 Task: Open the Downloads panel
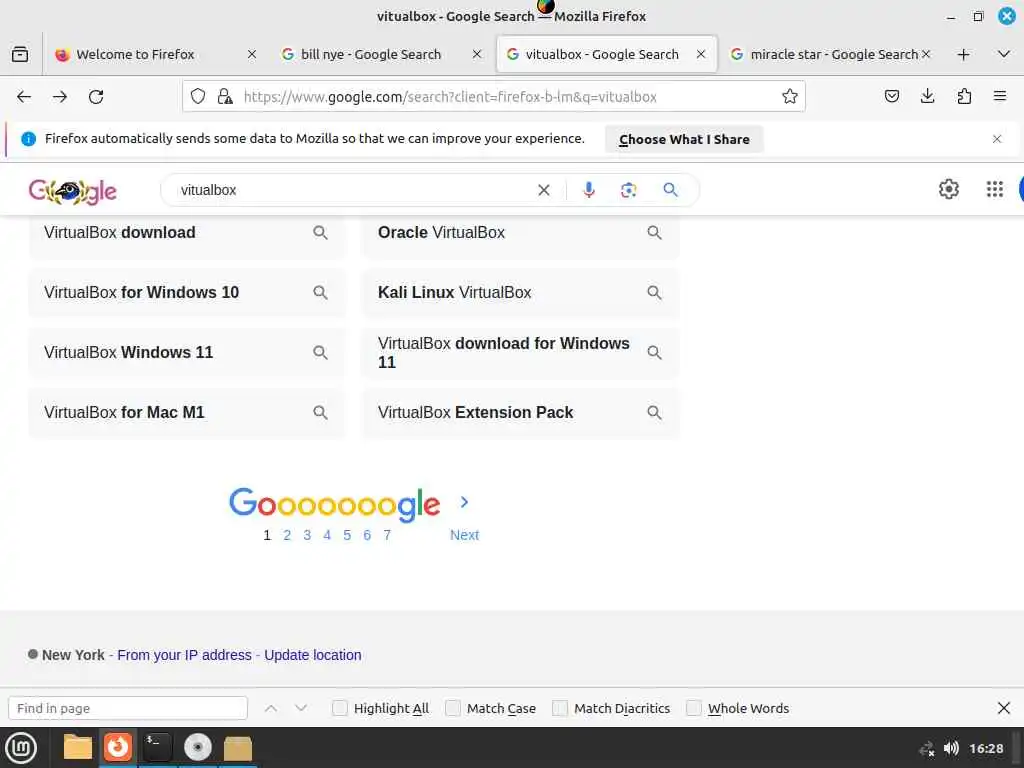(927, 97)
